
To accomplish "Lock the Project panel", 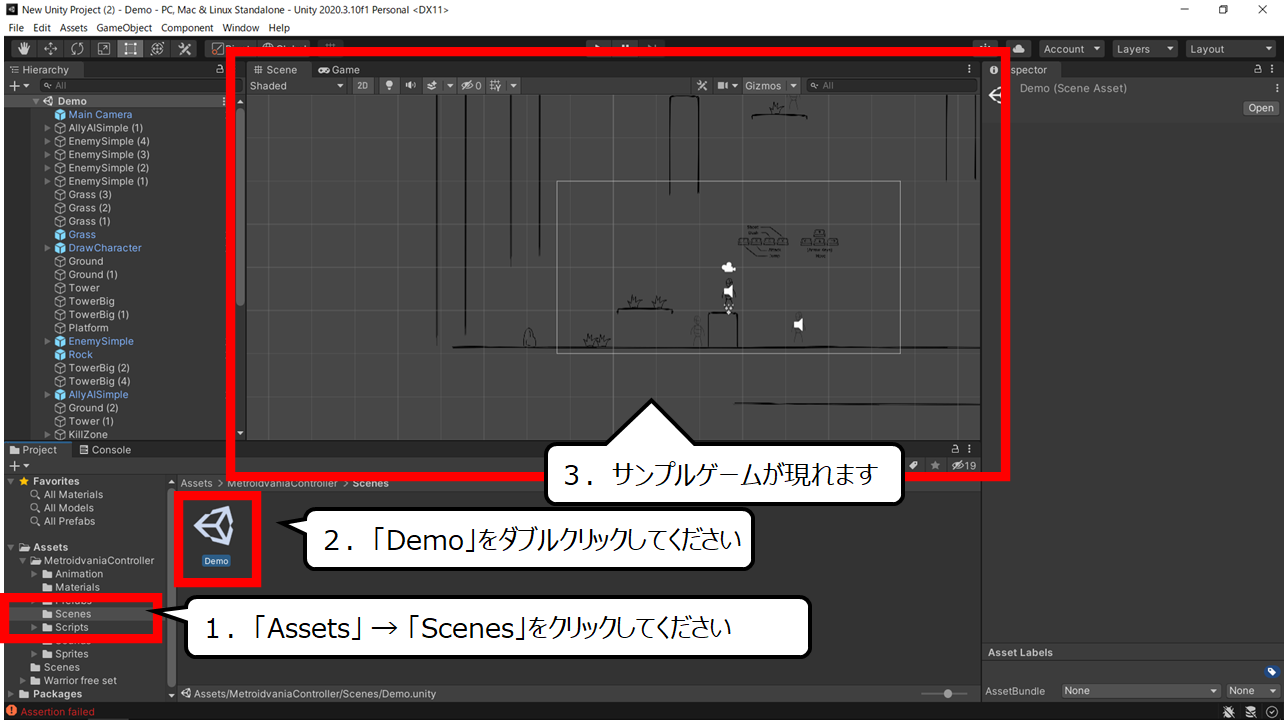I will click(x=956, y=450).
